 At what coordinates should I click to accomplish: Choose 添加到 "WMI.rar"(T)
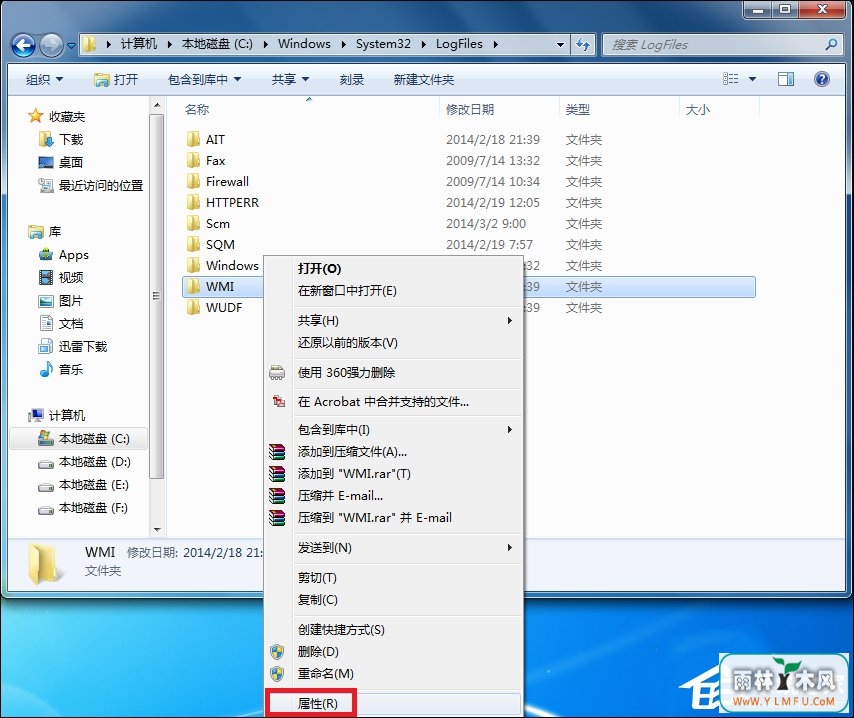coord(393,473)
